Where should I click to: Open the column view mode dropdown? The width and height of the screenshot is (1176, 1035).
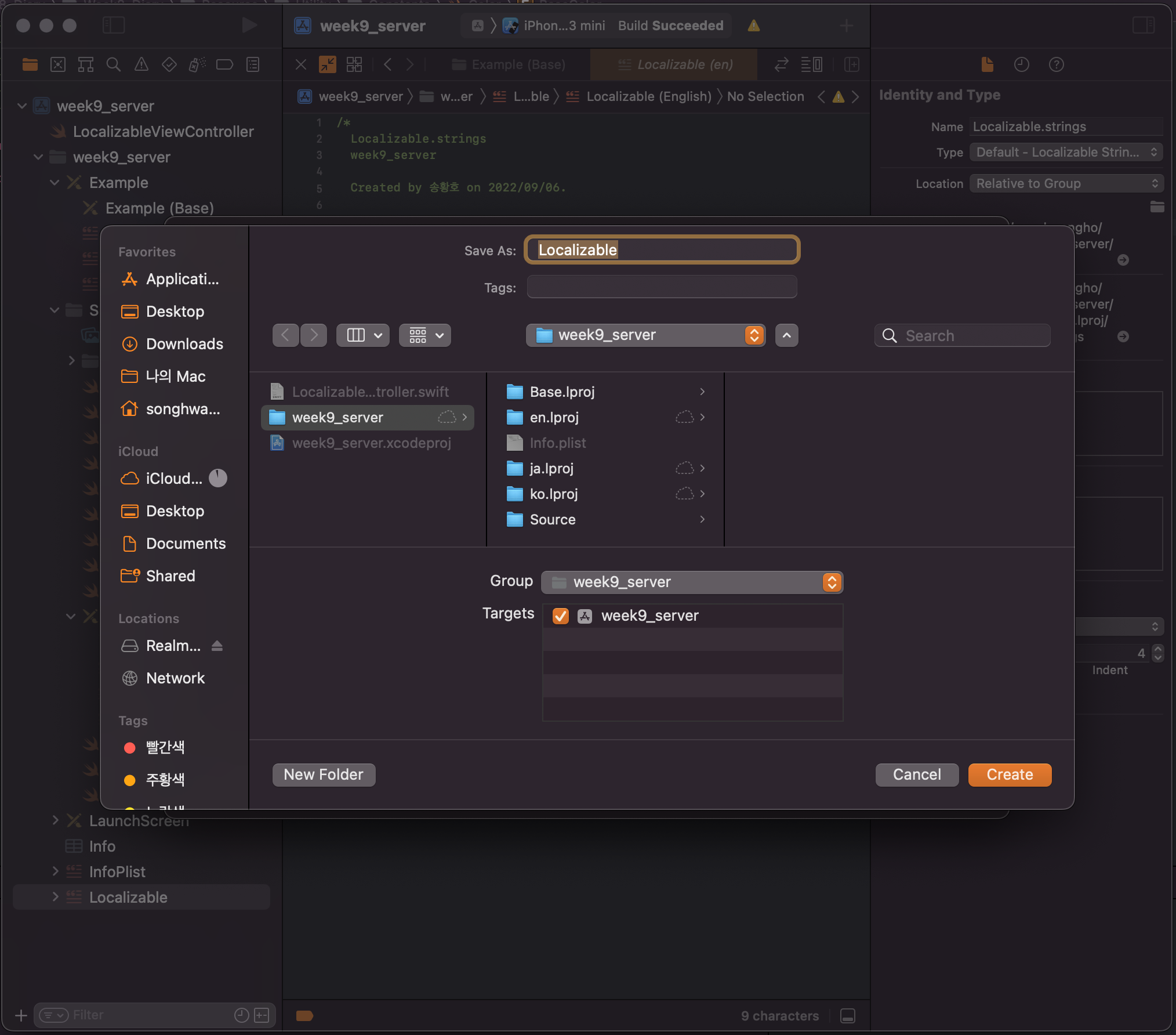pyautogui.click(x=363, y=335)
